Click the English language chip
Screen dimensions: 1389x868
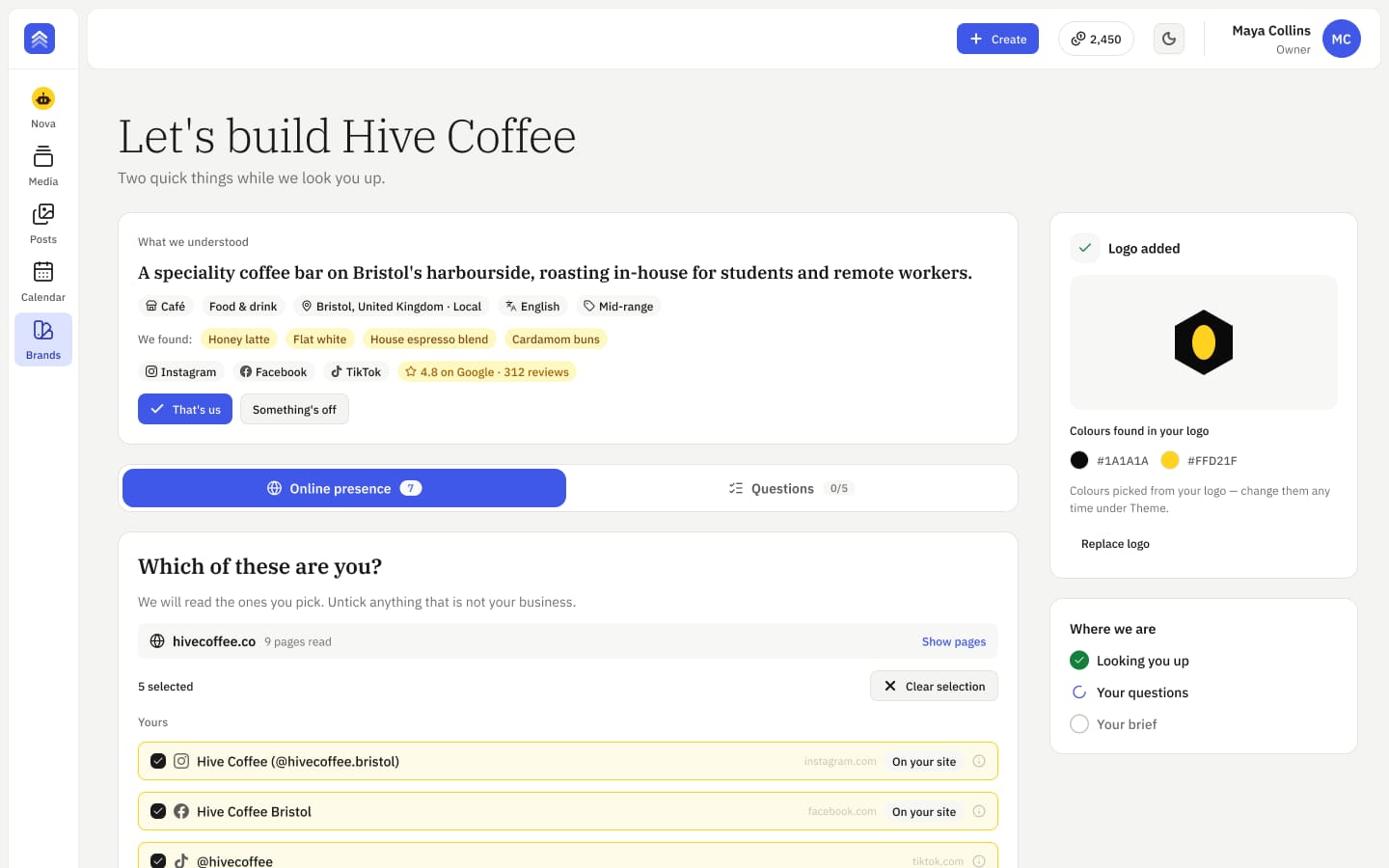(x=532, y=306)
